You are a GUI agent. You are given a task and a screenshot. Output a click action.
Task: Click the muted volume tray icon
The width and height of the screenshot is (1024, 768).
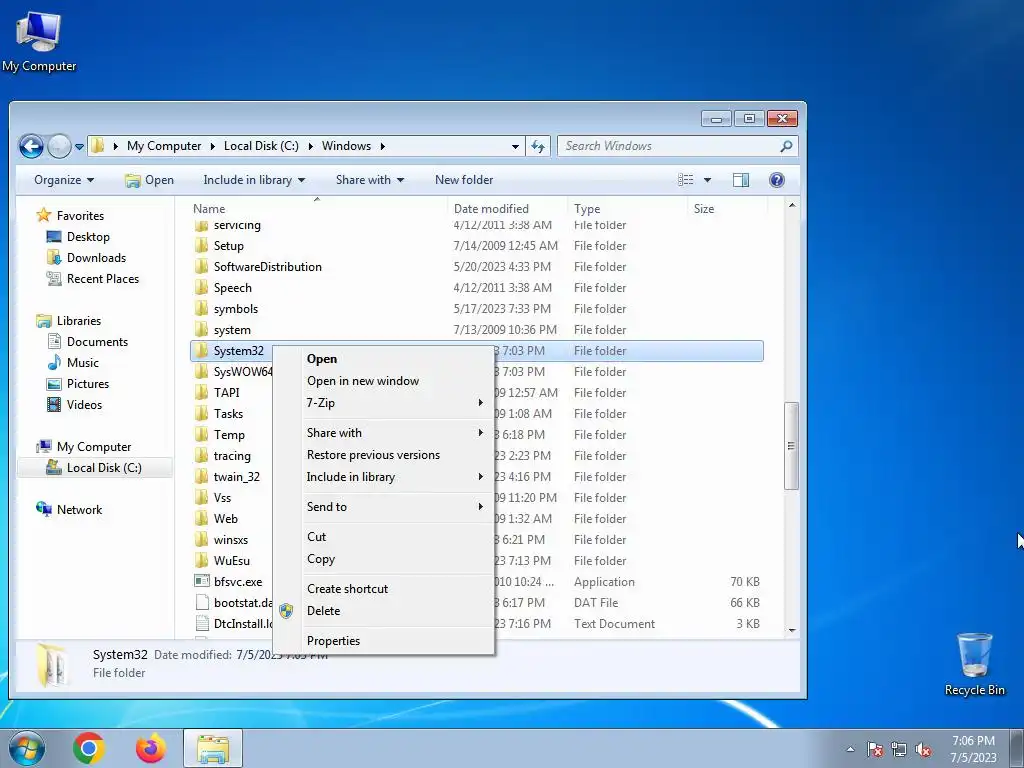[x=923, y=750]
